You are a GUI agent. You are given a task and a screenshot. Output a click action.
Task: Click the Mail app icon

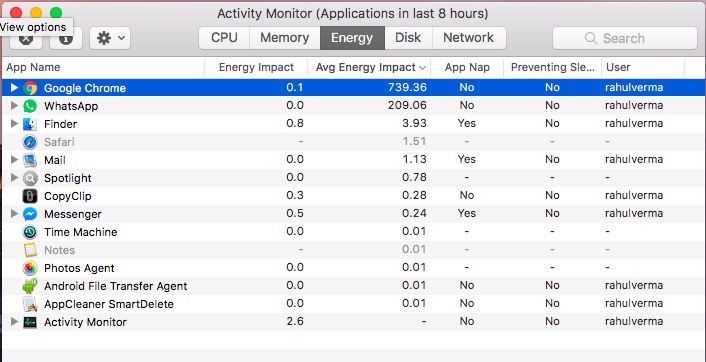(x=30, y=160)
